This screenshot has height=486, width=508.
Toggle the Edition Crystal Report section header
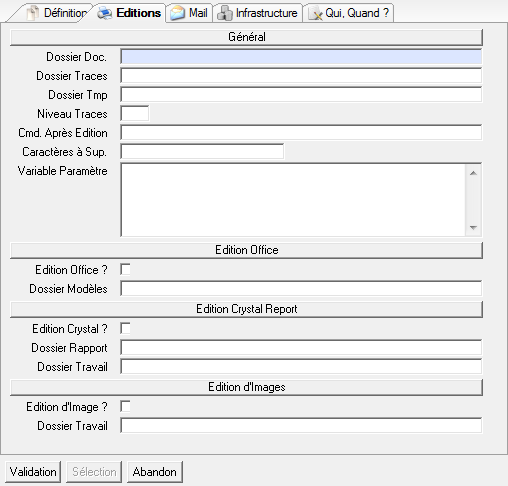pos(246,309)
